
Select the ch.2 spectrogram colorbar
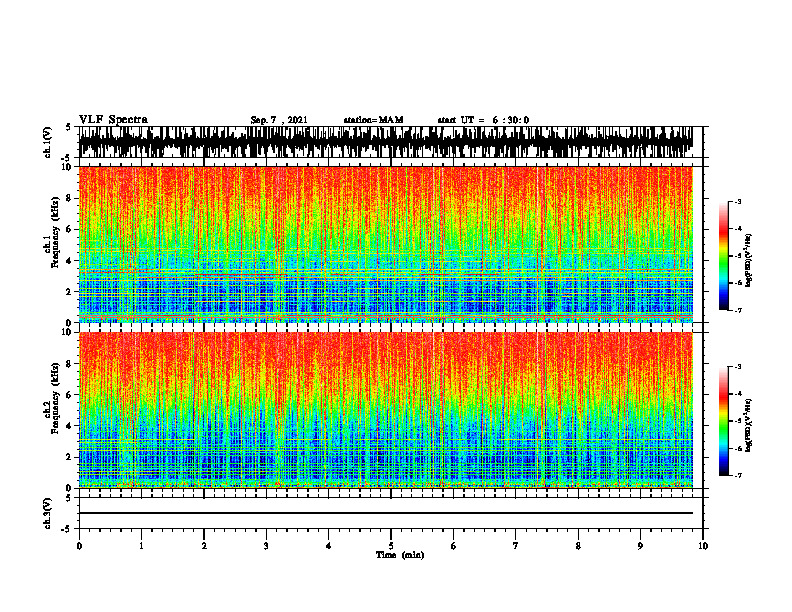pos(723,421)
